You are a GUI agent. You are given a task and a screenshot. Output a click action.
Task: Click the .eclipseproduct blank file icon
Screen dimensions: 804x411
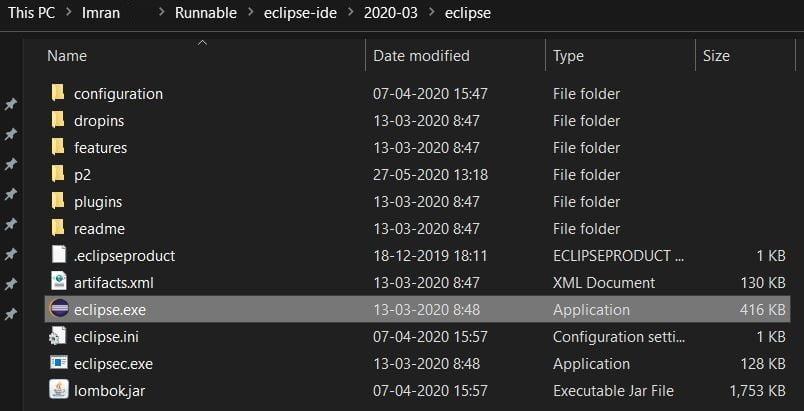[58, 256]
